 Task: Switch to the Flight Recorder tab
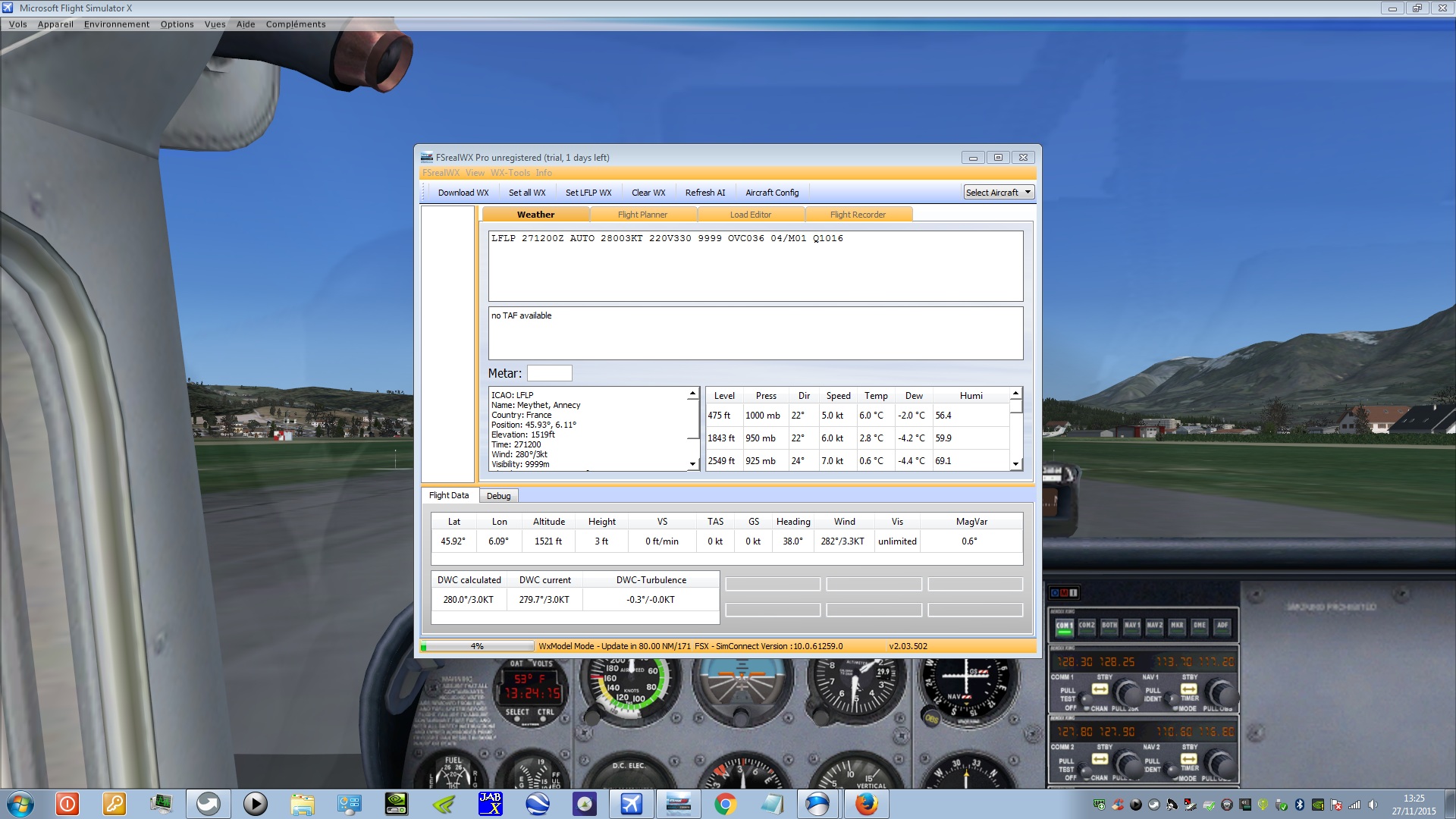(x=858, y=215)
